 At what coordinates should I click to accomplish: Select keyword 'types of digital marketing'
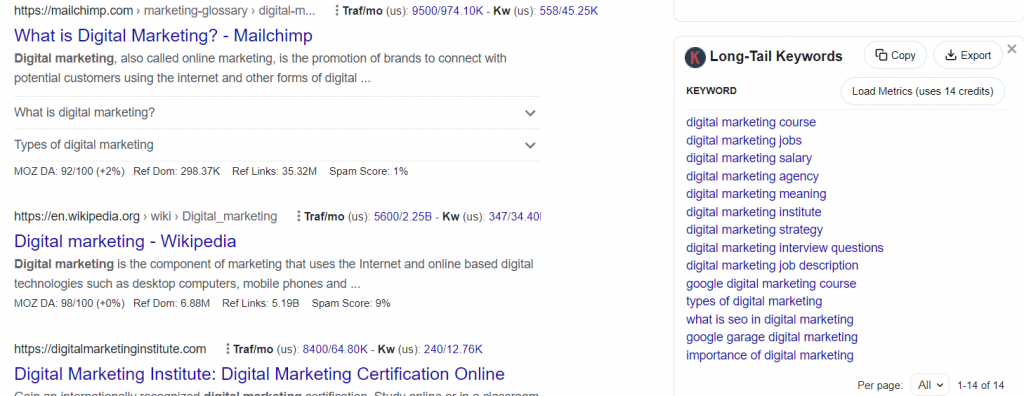tap(754, 302)
